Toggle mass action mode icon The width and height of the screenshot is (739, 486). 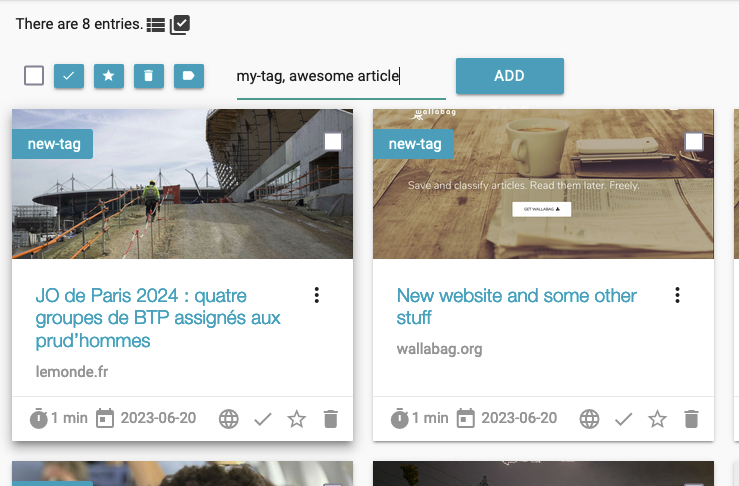point(180,25)
